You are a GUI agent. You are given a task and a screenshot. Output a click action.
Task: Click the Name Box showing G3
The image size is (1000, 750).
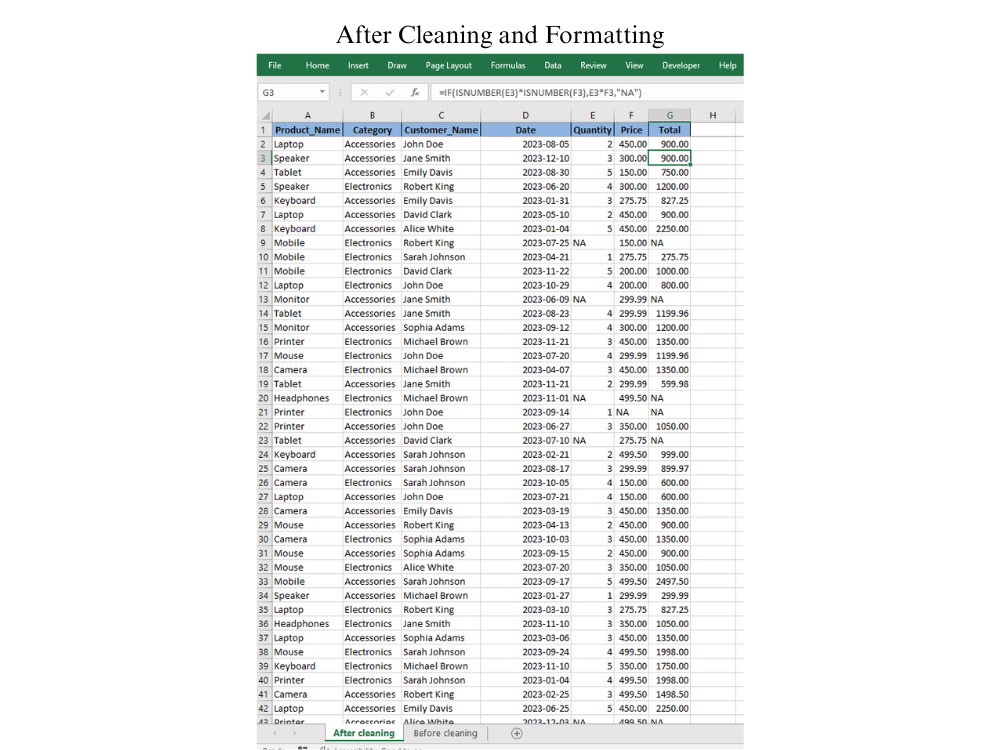(x=288, y=92)
